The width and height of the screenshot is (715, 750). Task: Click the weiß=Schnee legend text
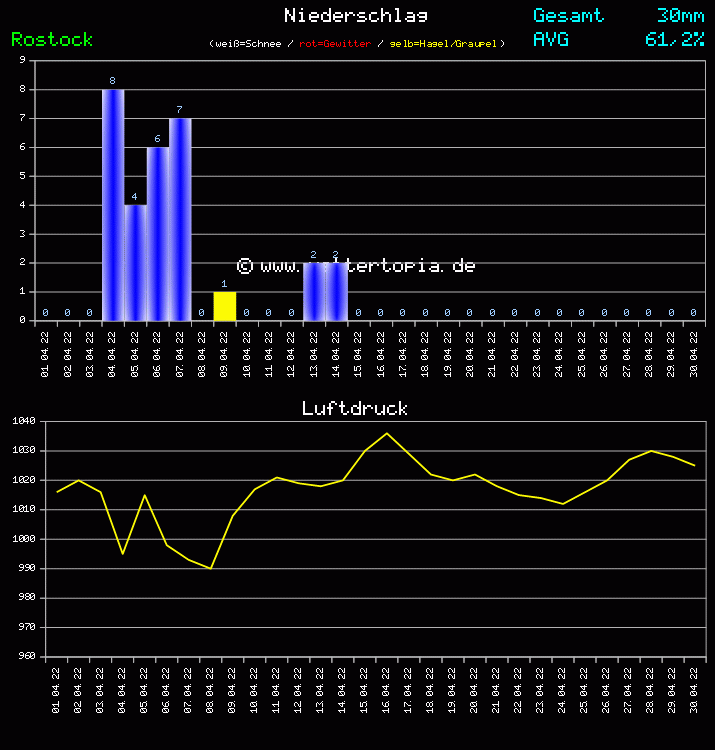pos(250,44)
